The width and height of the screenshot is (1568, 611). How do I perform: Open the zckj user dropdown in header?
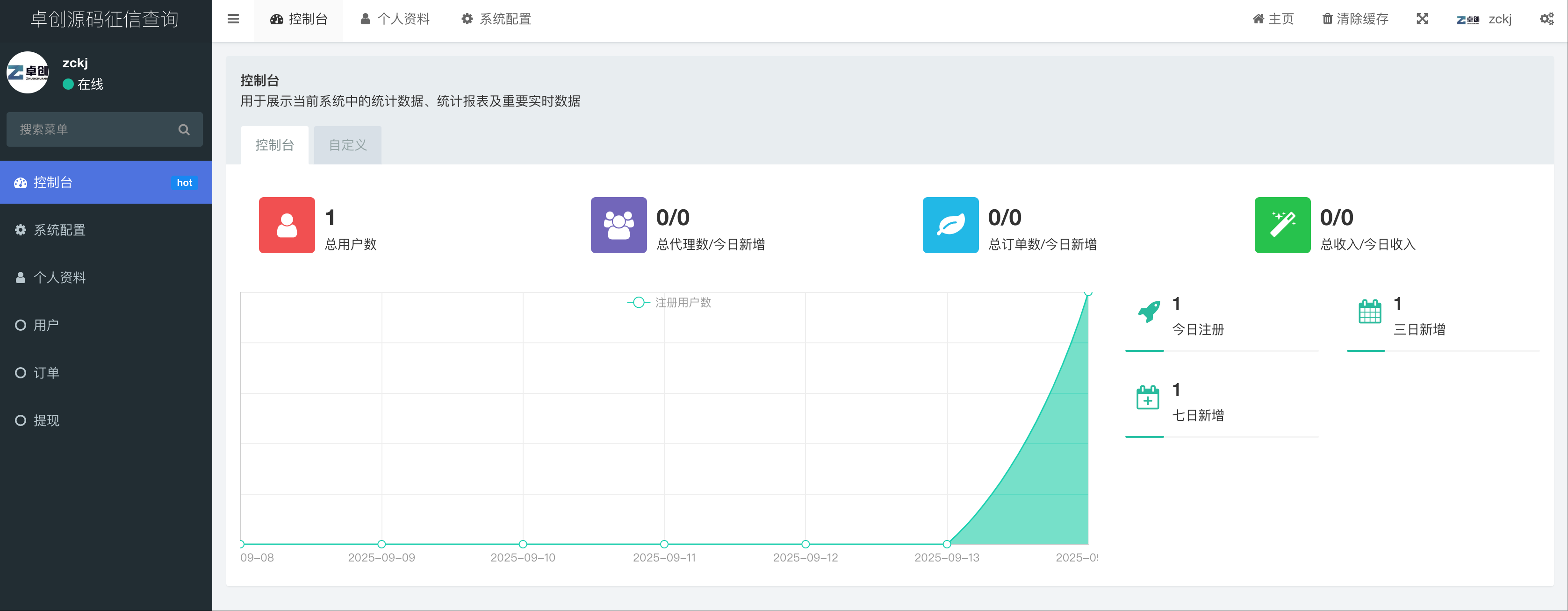click(x=1485, y=19)
